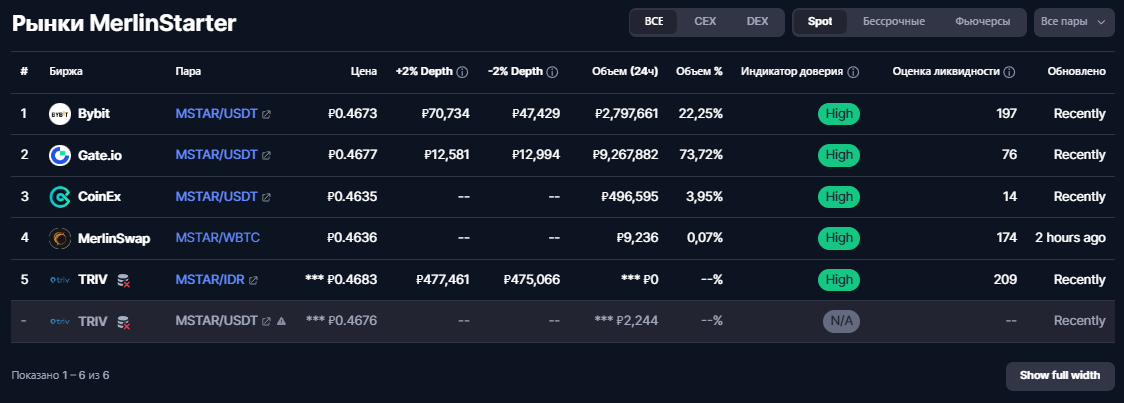
Task: Click the volume ₽9,267,882
Action: point(625,155)
